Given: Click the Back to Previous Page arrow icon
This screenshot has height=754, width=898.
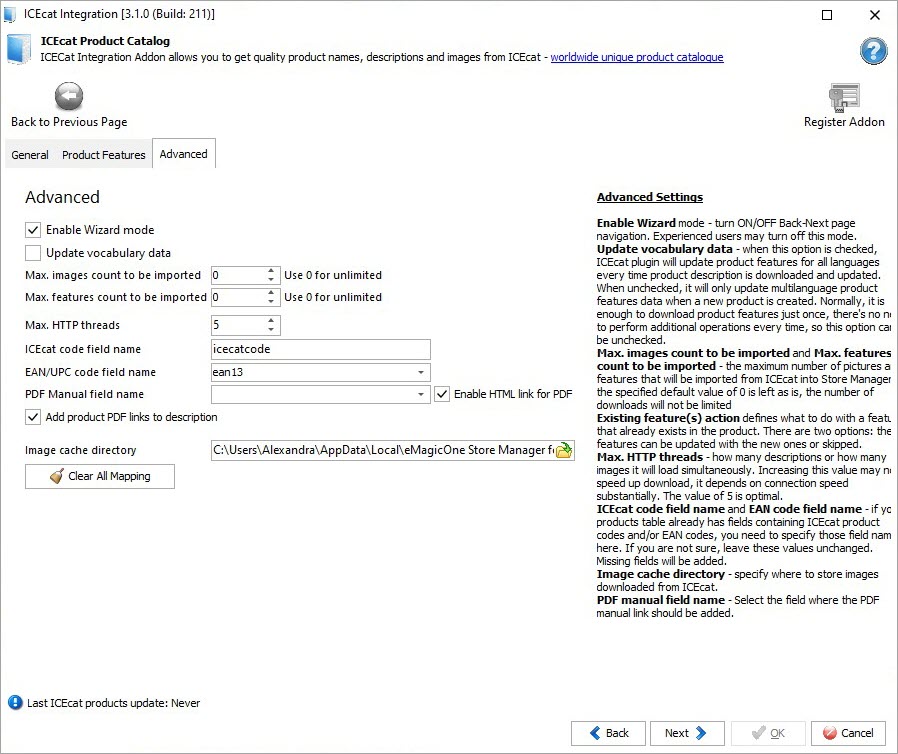Looking at the screenshot, I should [x=69, y=96].
